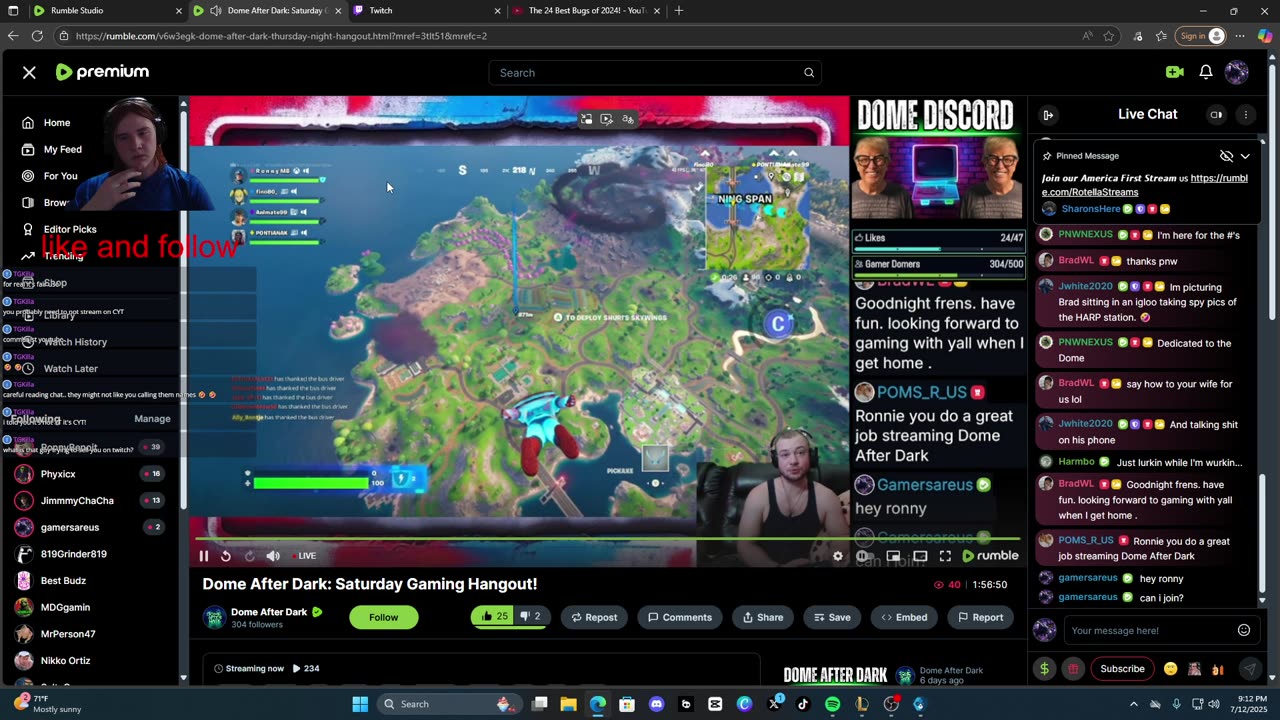Rewind the stream with the back icon
Image resolution: width=1280 pixels, height=720 pixels.
coord(226,556)
